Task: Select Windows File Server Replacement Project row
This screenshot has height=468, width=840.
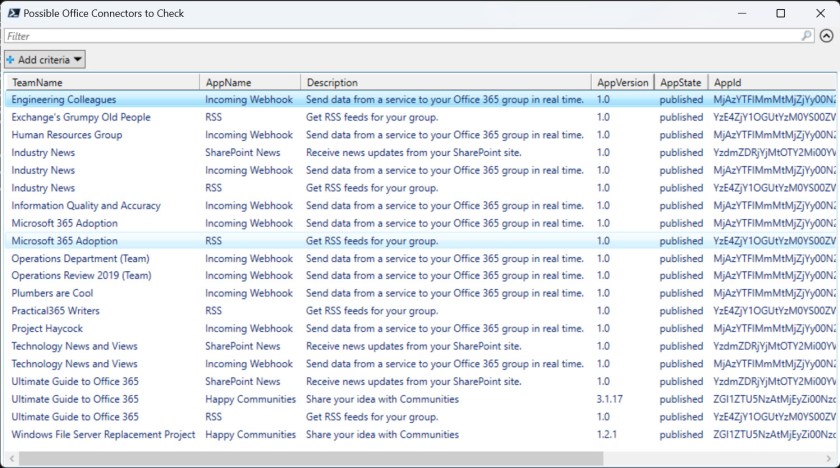Action: tap(421, 435)
